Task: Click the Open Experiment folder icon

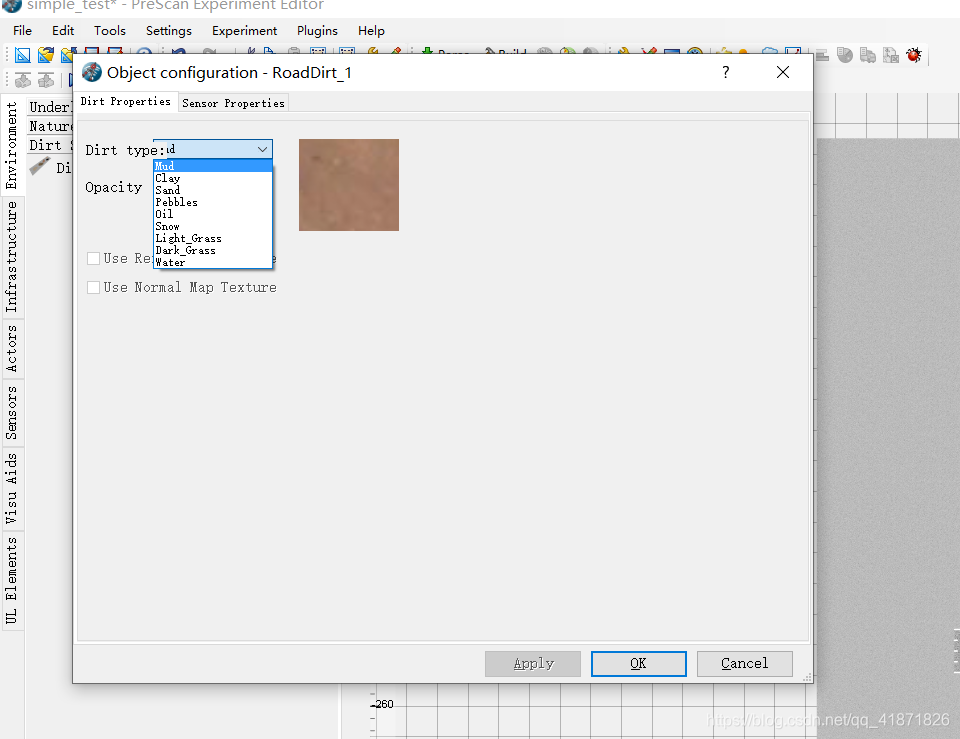Action: pyautogui.click(x=46, y=55)
